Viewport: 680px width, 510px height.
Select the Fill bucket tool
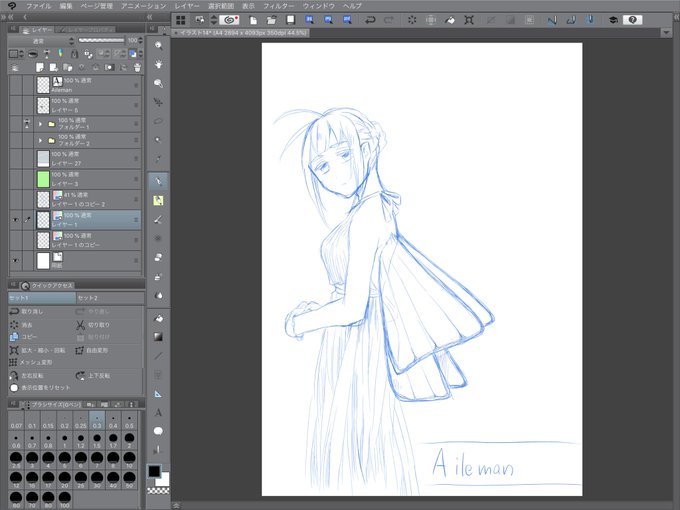(158, 318)
